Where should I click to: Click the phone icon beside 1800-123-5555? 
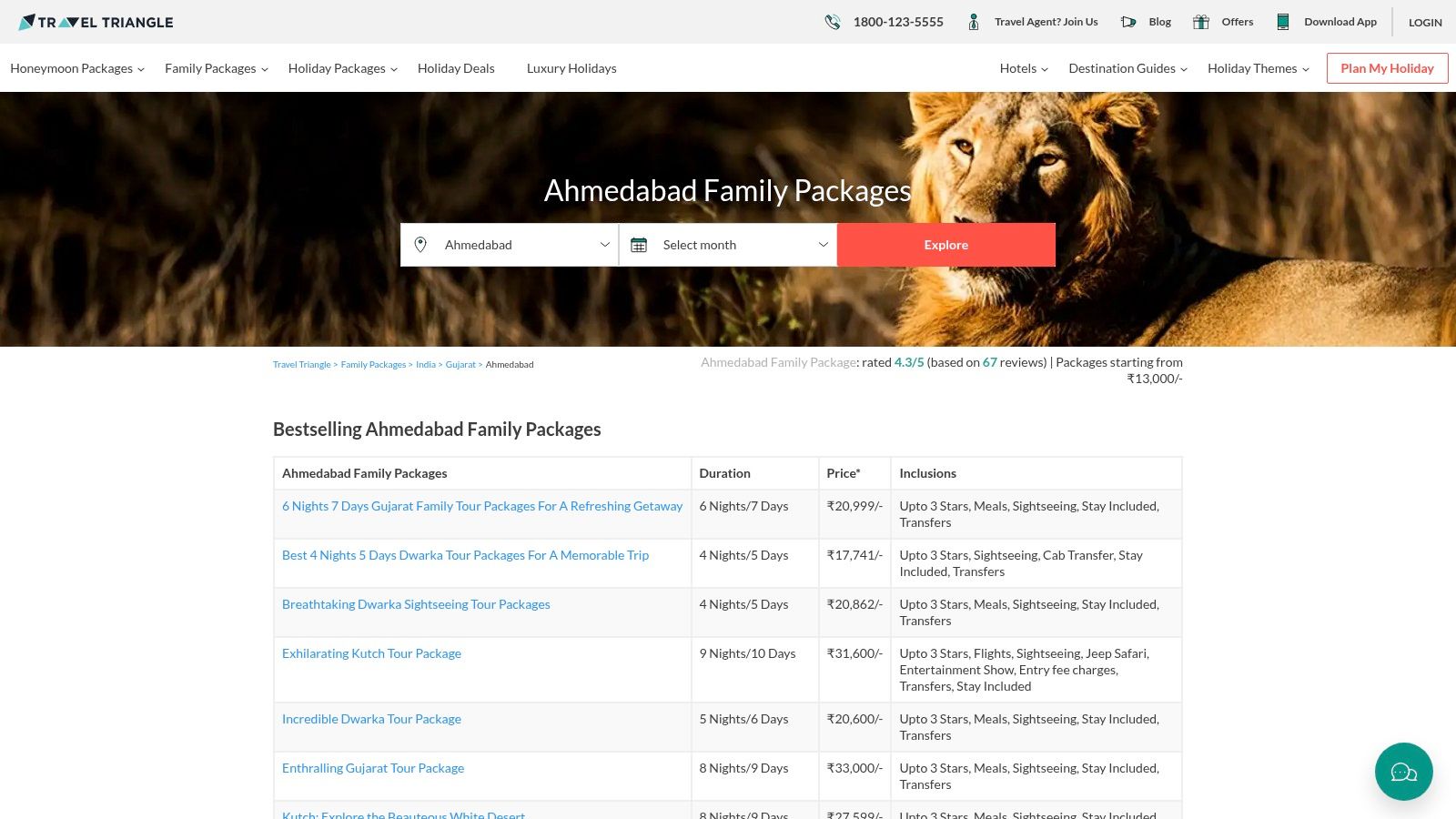click(x=832, y=21)
